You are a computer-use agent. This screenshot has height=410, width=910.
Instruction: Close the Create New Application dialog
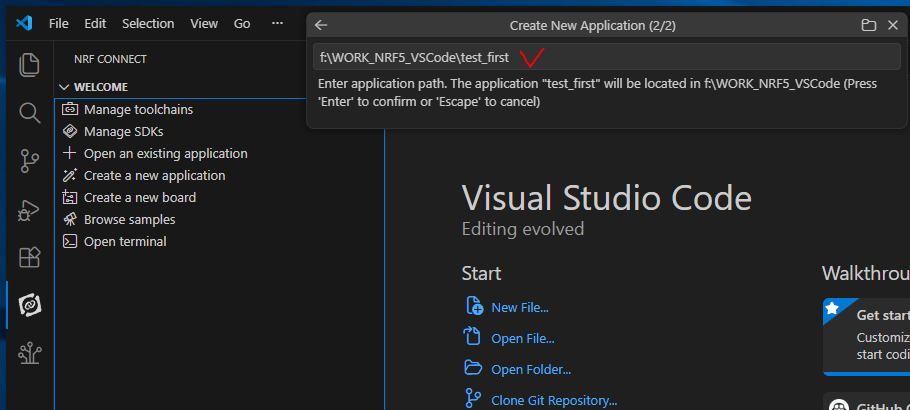point(893,25)
